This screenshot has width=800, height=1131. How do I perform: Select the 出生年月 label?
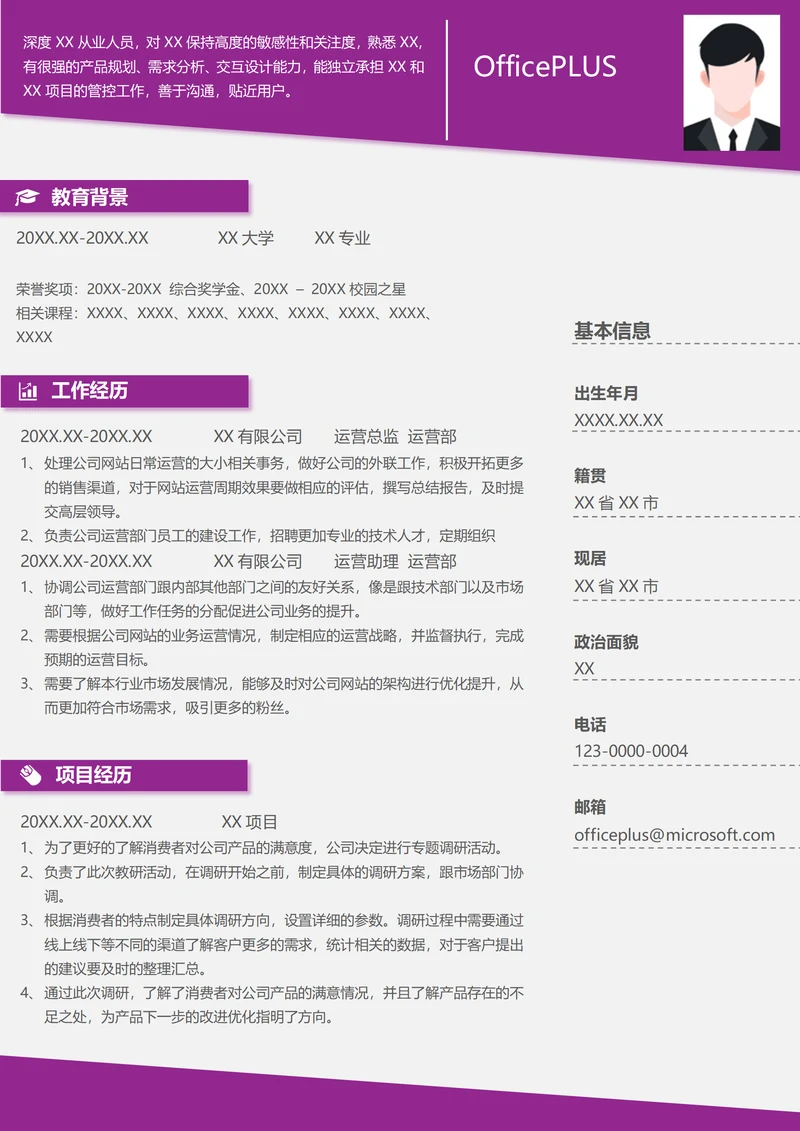coord(606,393)
